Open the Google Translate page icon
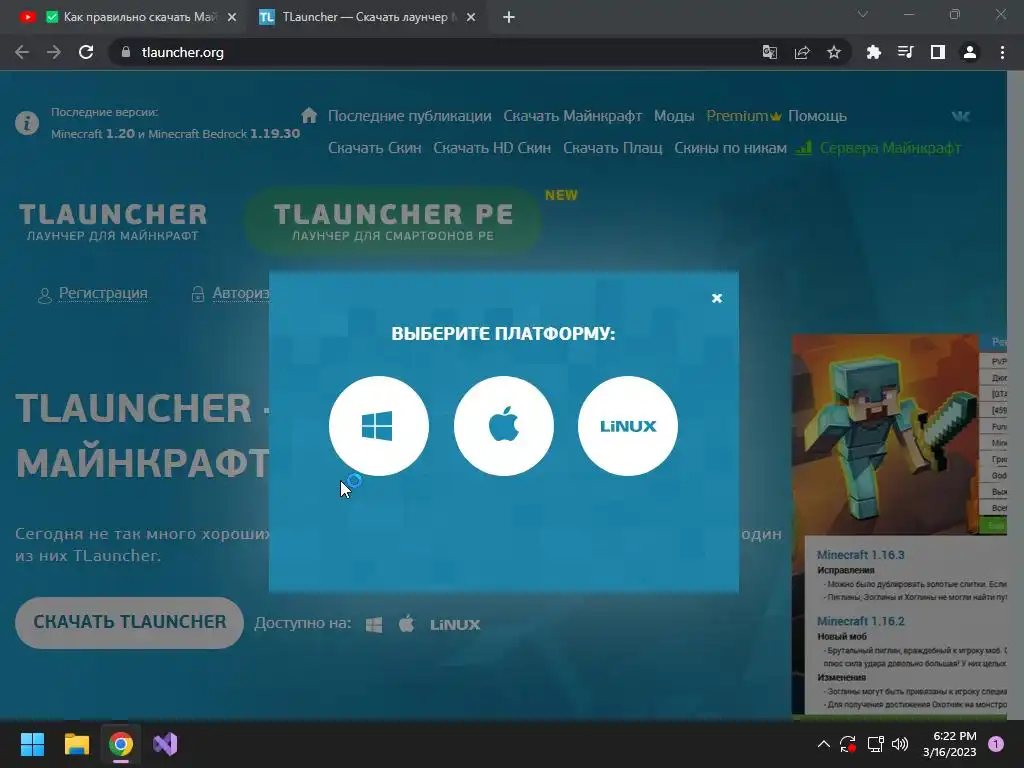Viewport: 1024px width, 768px height. coord(770,52)
